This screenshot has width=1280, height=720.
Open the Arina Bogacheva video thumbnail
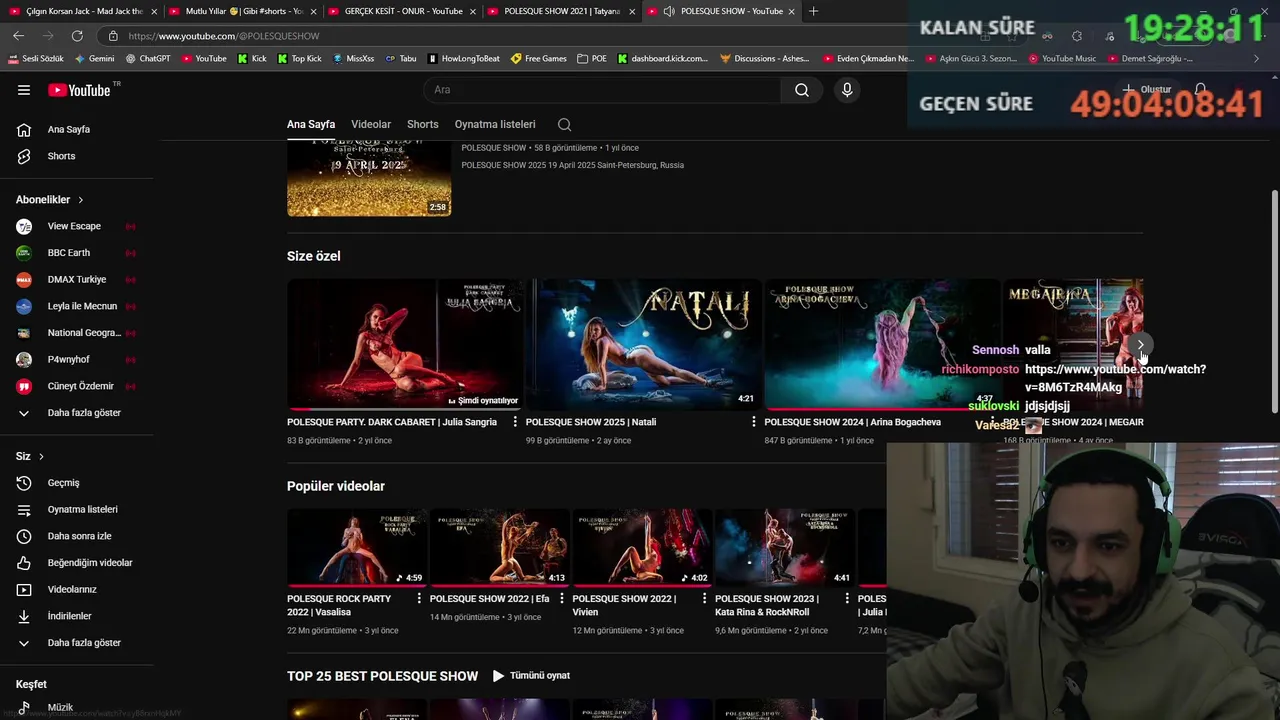click(x=882, y=344)
